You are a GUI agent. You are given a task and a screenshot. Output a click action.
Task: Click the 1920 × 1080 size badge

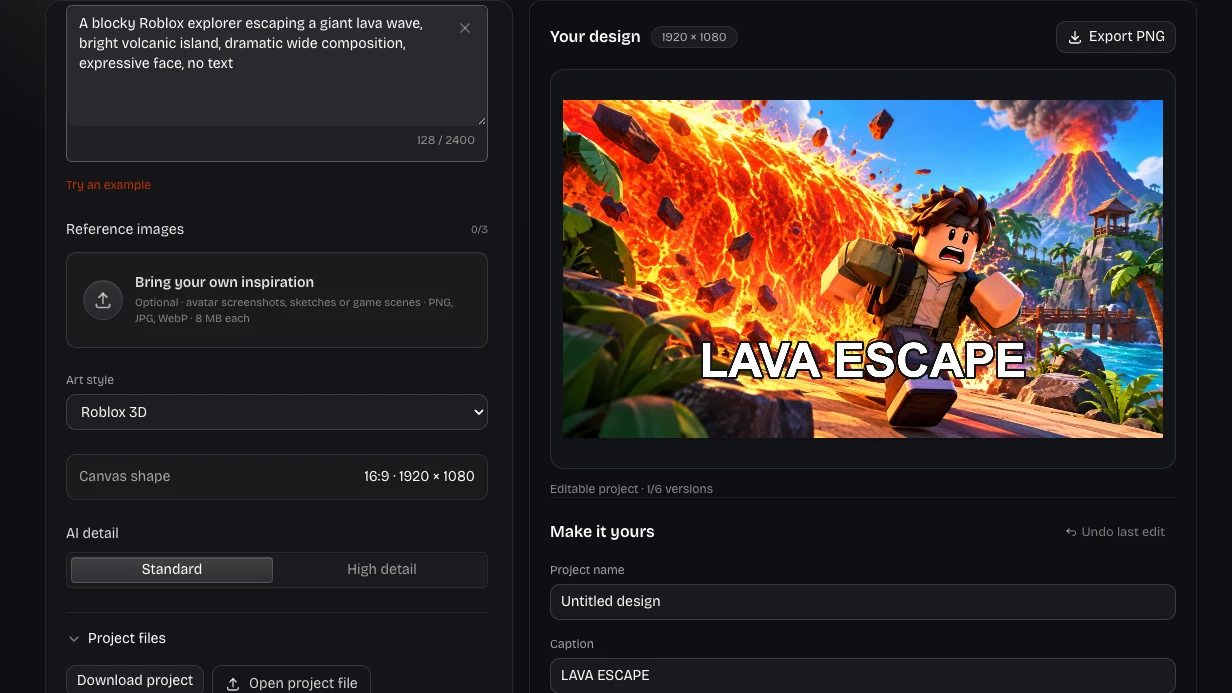(x=695, y=37)
